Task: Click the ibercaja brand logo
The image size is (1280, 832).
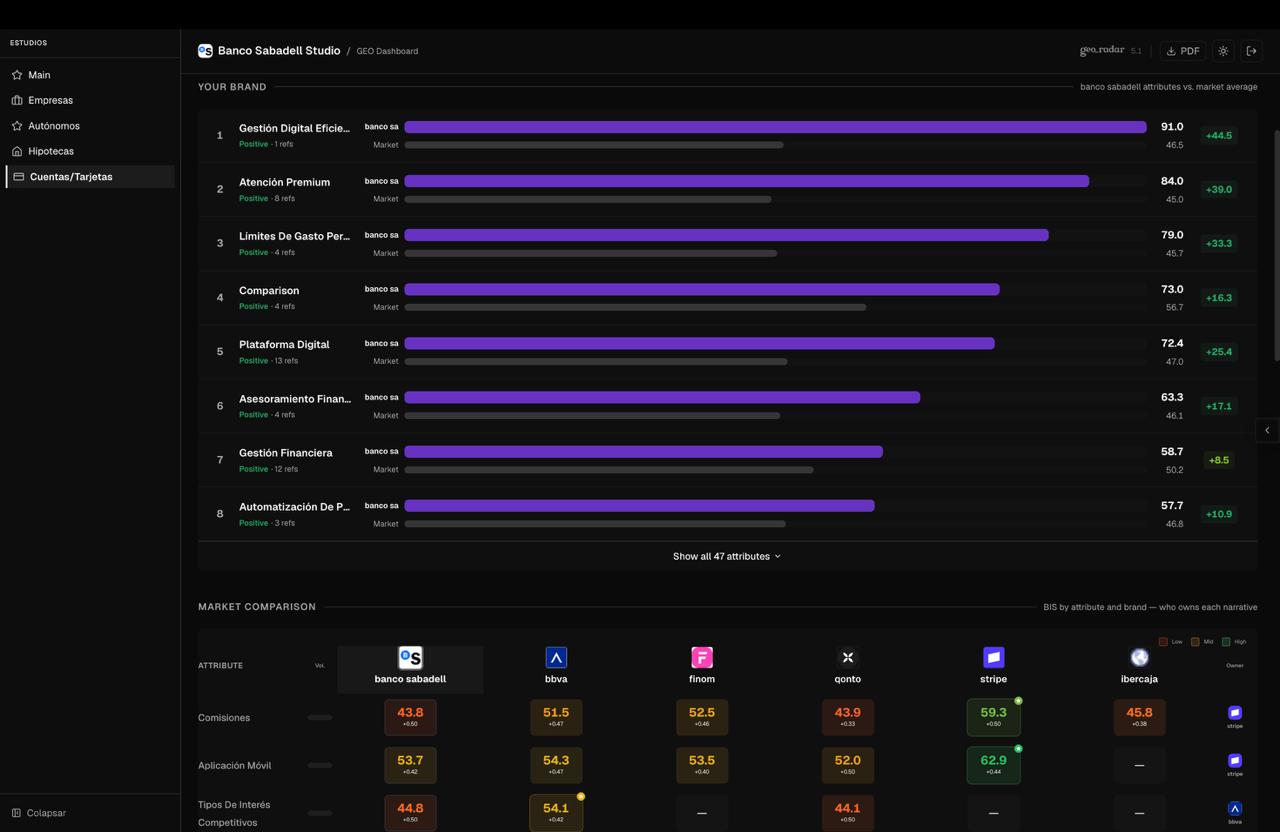Action: 1139,657
